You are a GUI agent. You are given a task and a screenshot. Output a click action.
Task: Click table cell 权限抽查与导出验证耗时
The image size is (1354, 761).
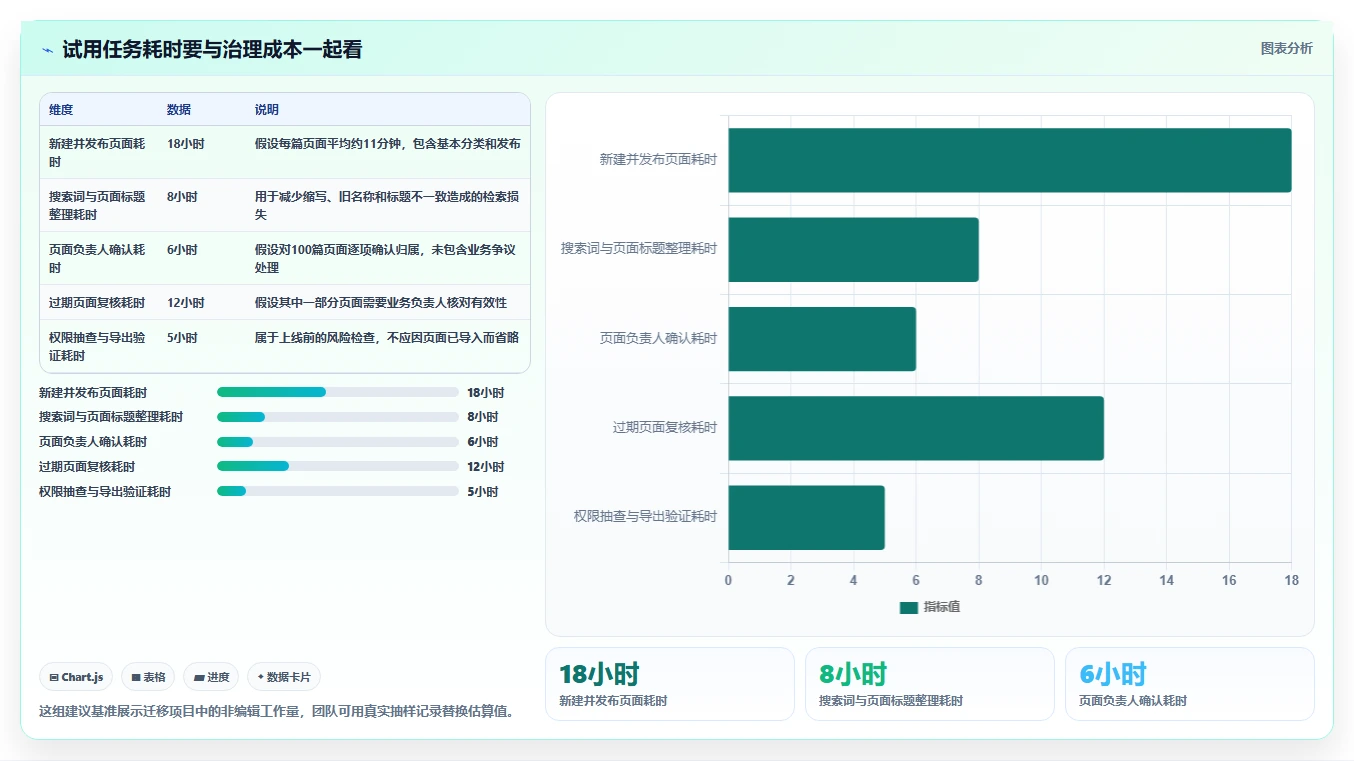click(x=97, y=347)
